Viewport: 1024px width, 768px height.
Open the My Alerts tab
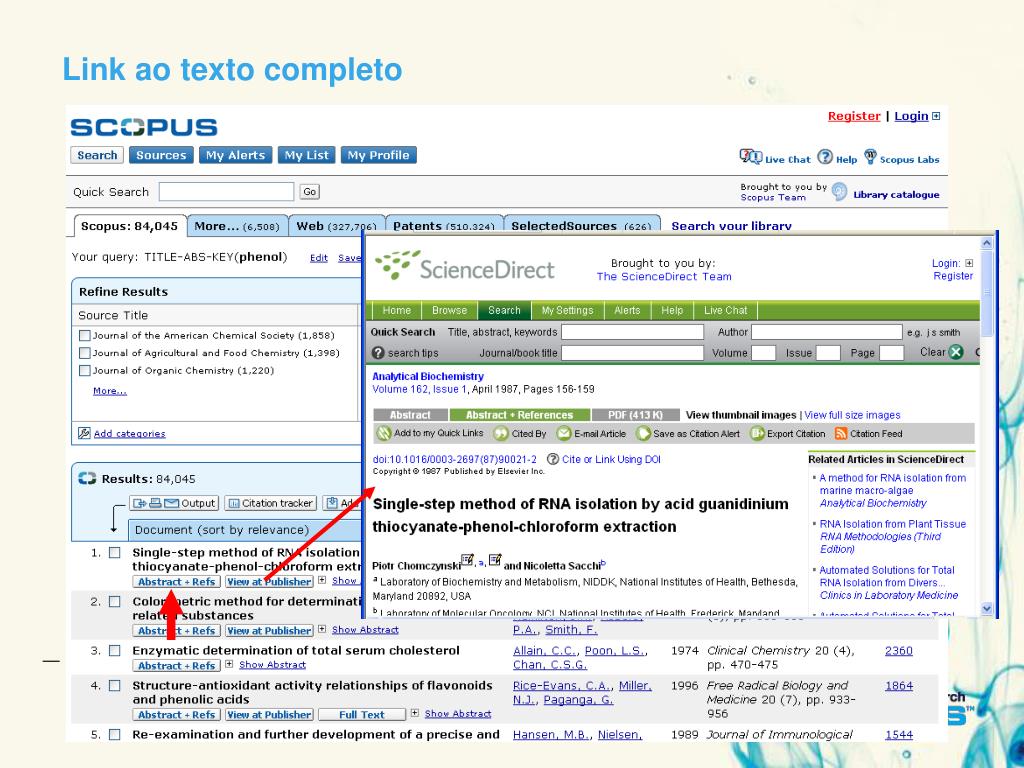236,155
